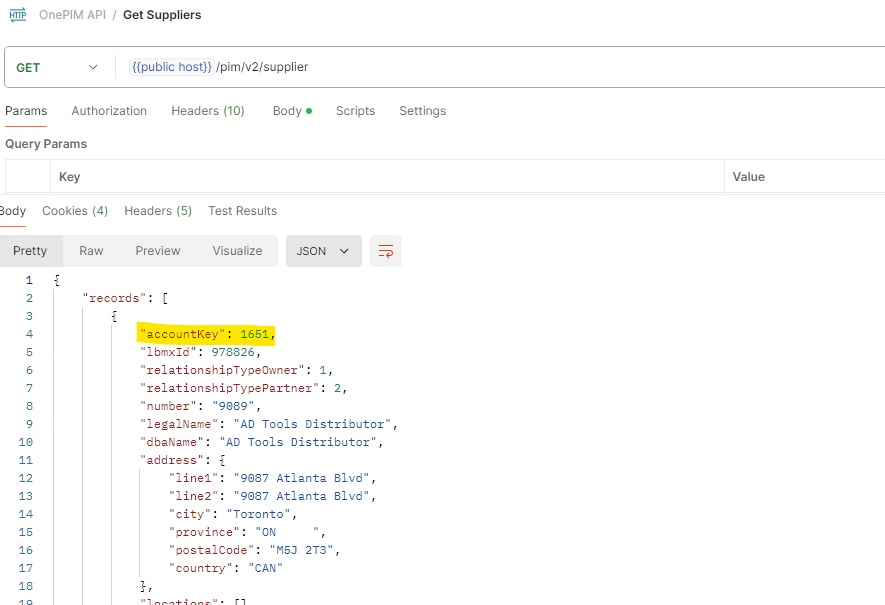Click the highlighted "accountKey": 1651 line
Screen dimensions: 885x605
point(207,334)
